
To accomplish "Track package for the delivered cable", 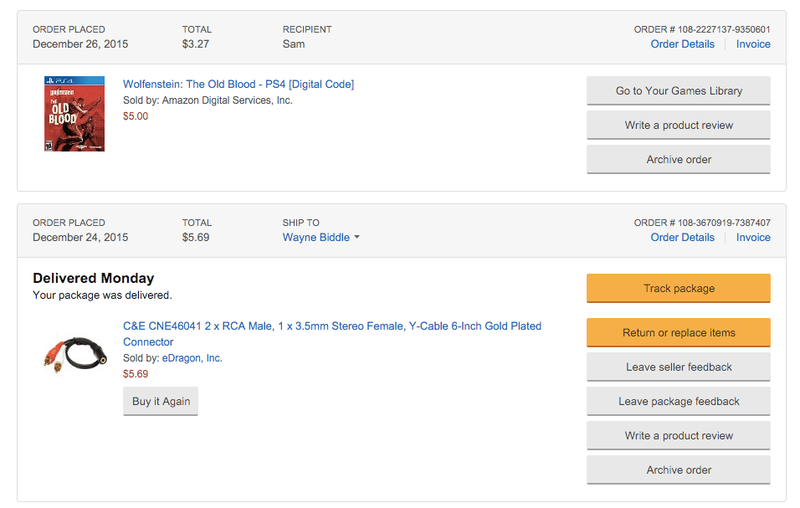I will click(x=679, y=288).
